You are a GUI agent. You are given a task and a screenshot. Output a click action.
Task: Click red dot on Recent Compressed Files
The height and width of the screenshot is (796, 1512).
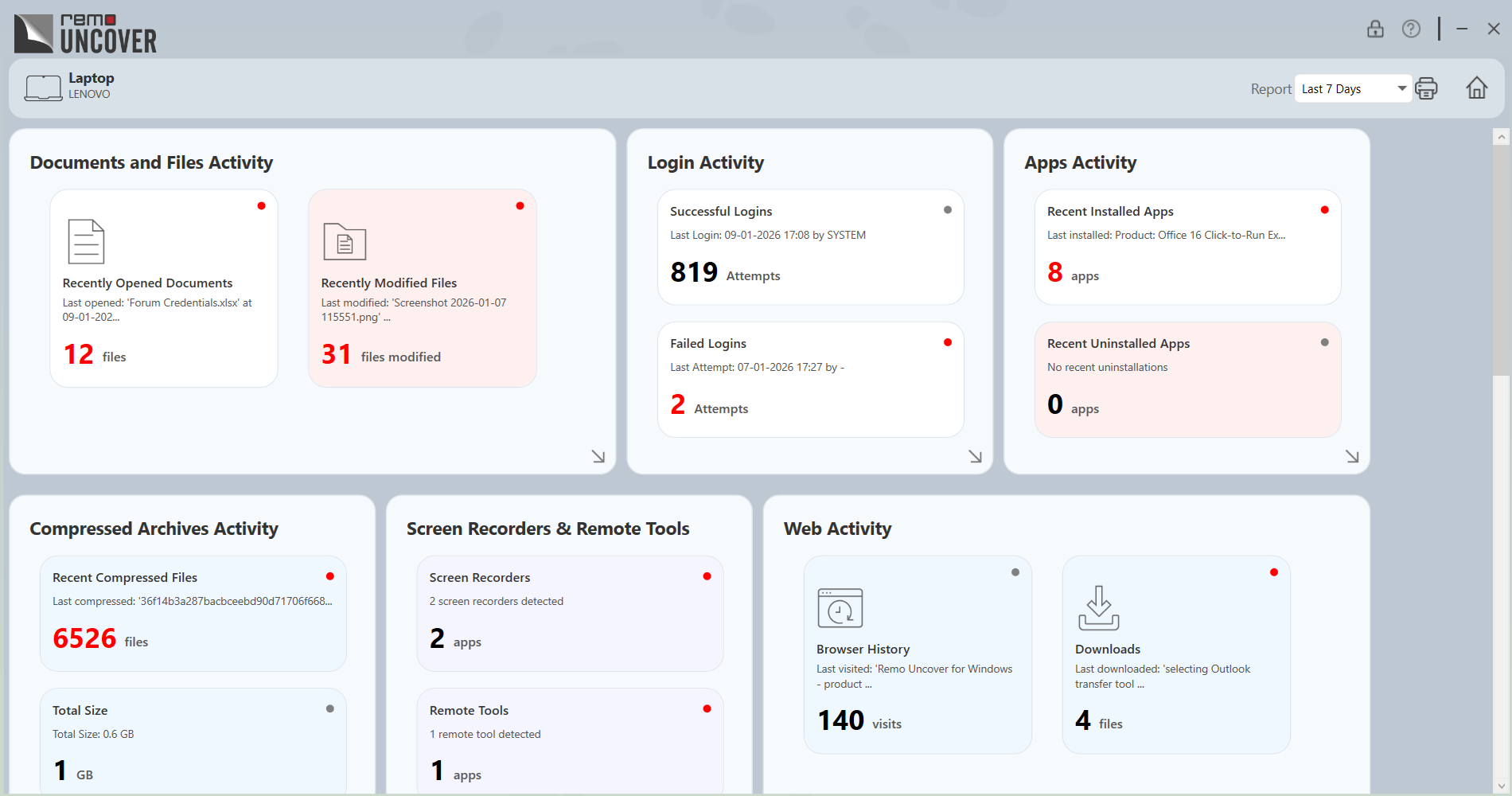330,576
